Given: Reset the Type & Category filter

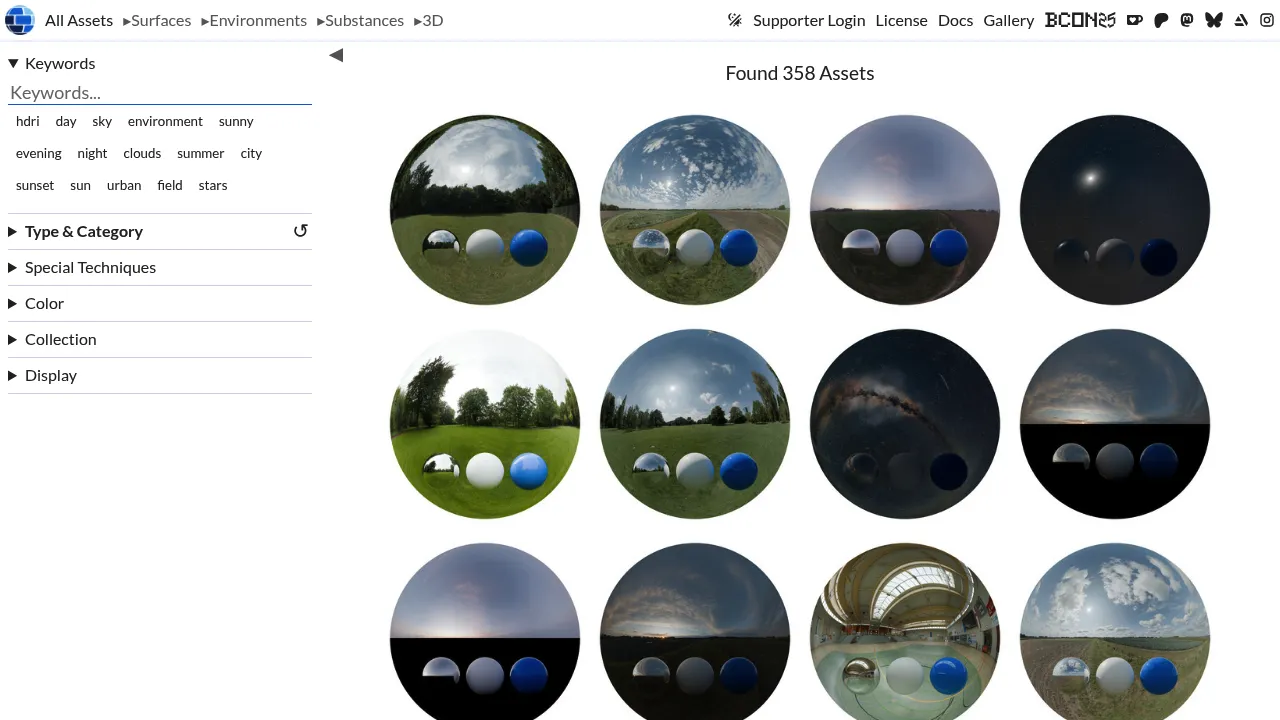Looking at the screenshot, I should (300, 231).
